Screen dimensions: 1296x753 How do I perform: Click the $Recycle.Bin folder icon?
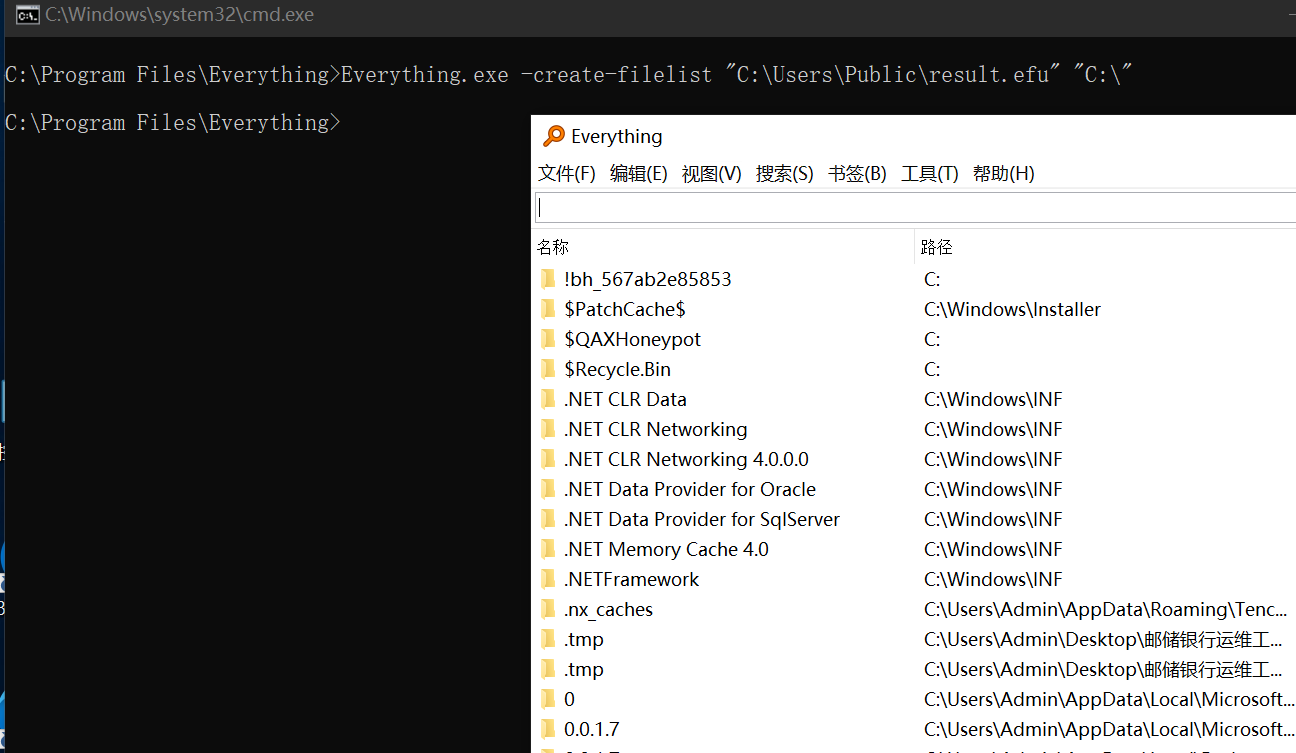pos(548,369)
